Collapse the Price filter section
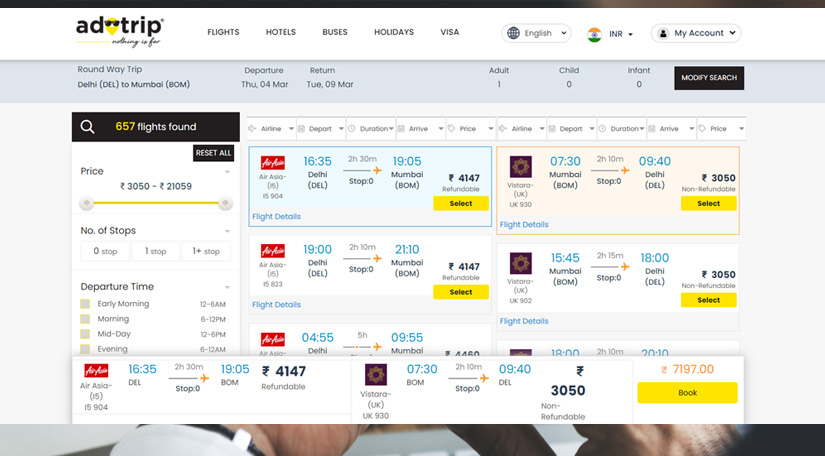Screen dimensions: 825x456 point(227,172)
